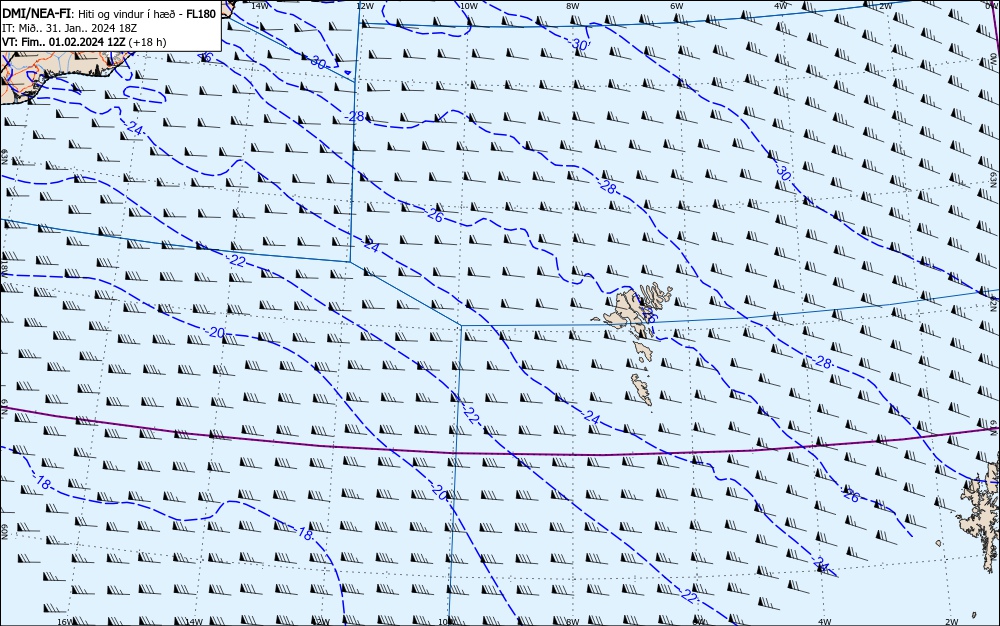Click the '22' isotherm label near bottom edge

click(x=689, y=597)
